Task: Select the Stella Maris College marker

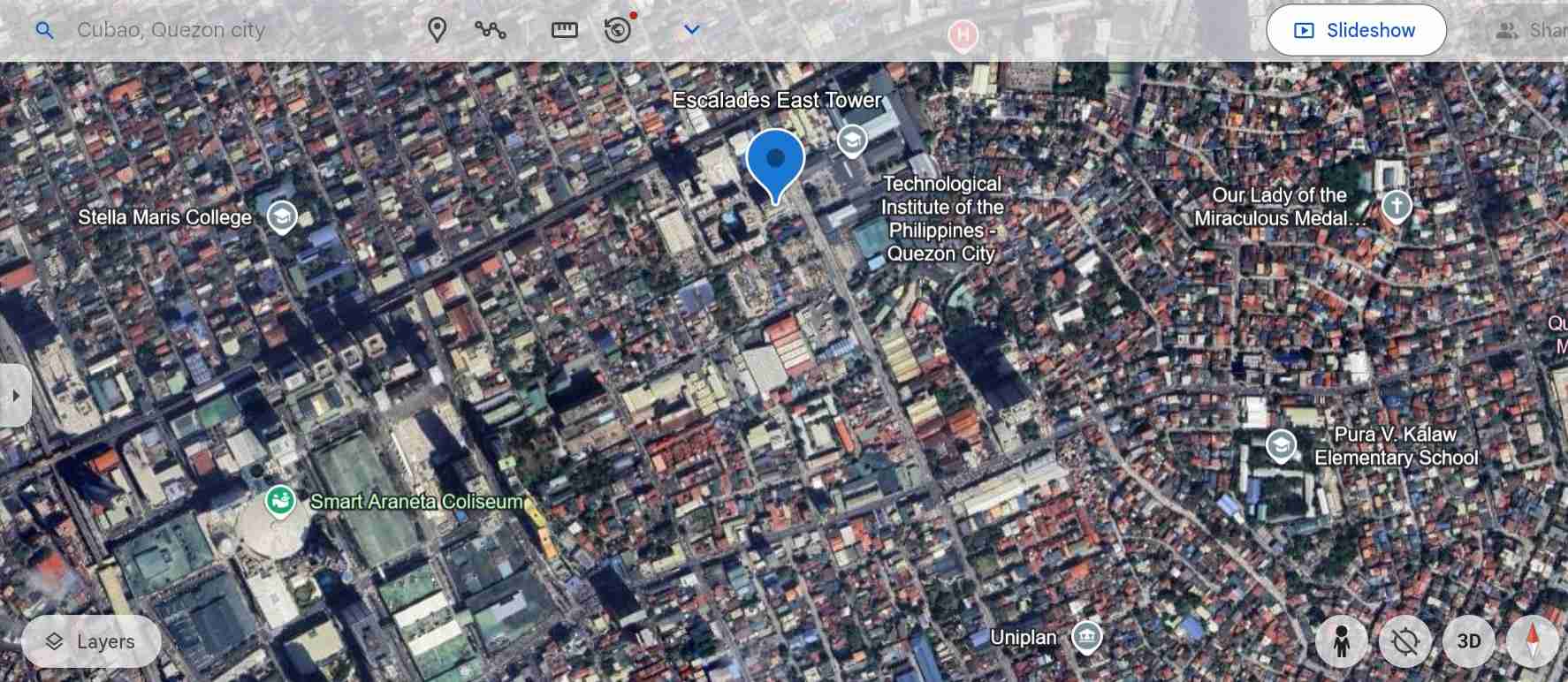Action: point(282,216)
